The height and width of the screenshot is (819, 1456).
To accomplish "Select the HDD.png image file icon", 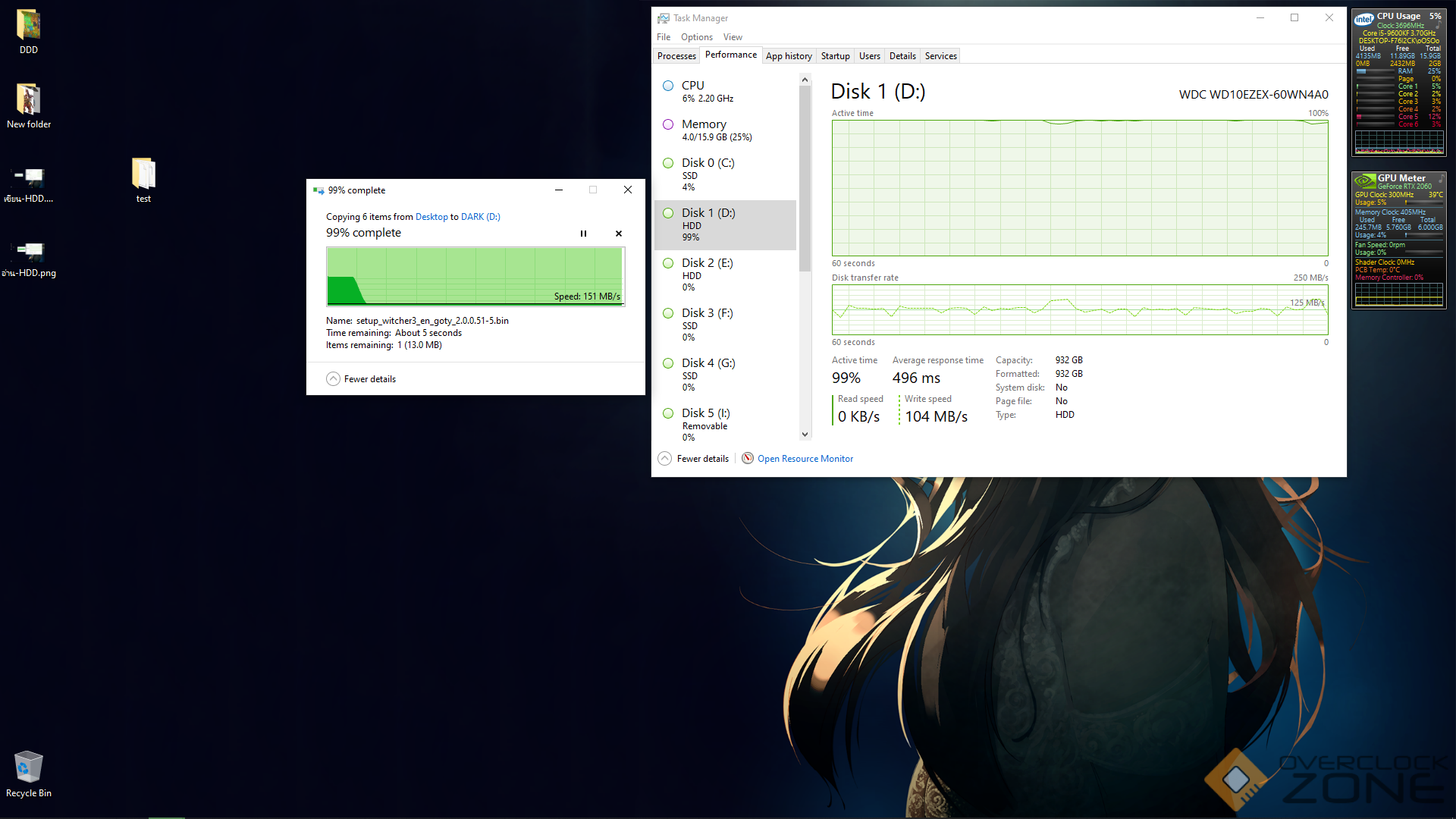I will [29, 252].
